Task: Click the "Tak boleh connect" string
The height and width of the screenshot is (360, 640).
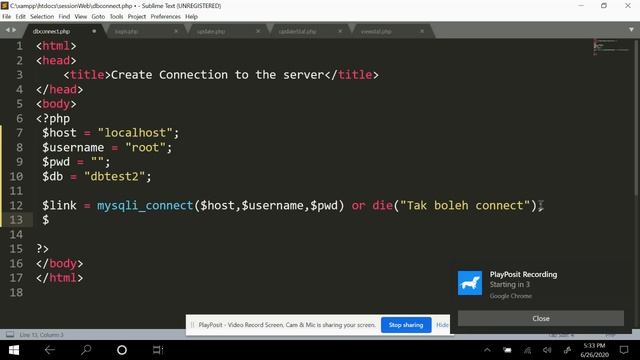Action: pos(465,205)
